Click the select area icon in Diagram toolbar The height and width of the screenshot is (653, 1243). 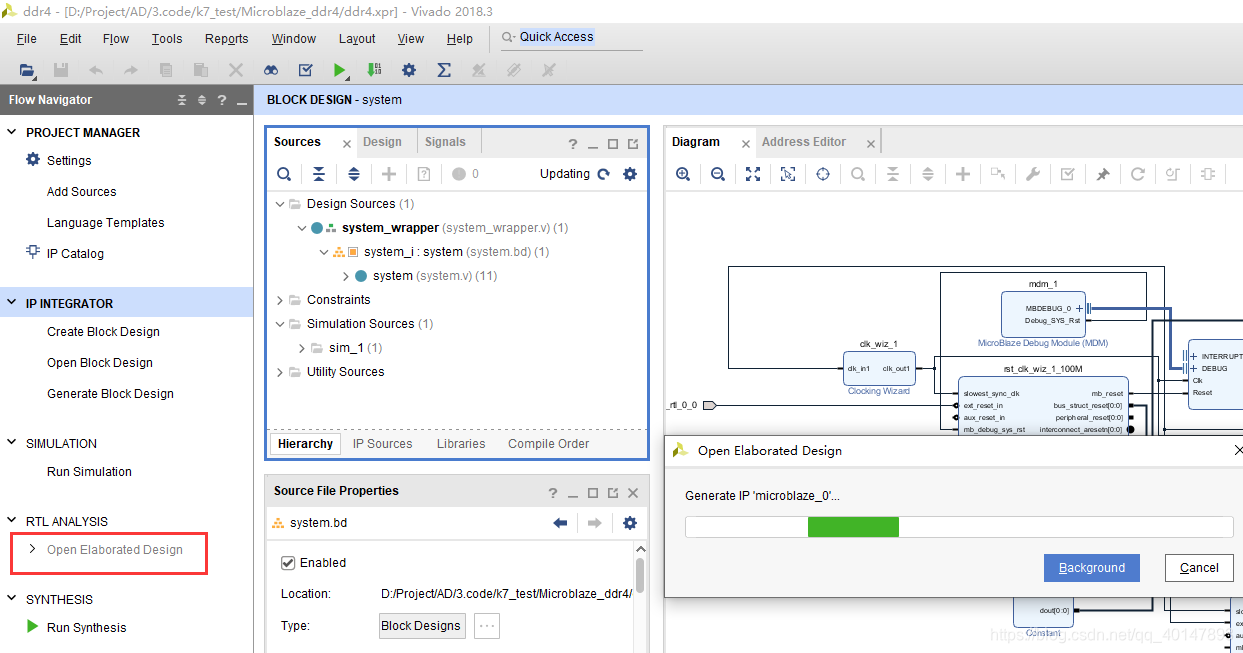tap(788, 174)
